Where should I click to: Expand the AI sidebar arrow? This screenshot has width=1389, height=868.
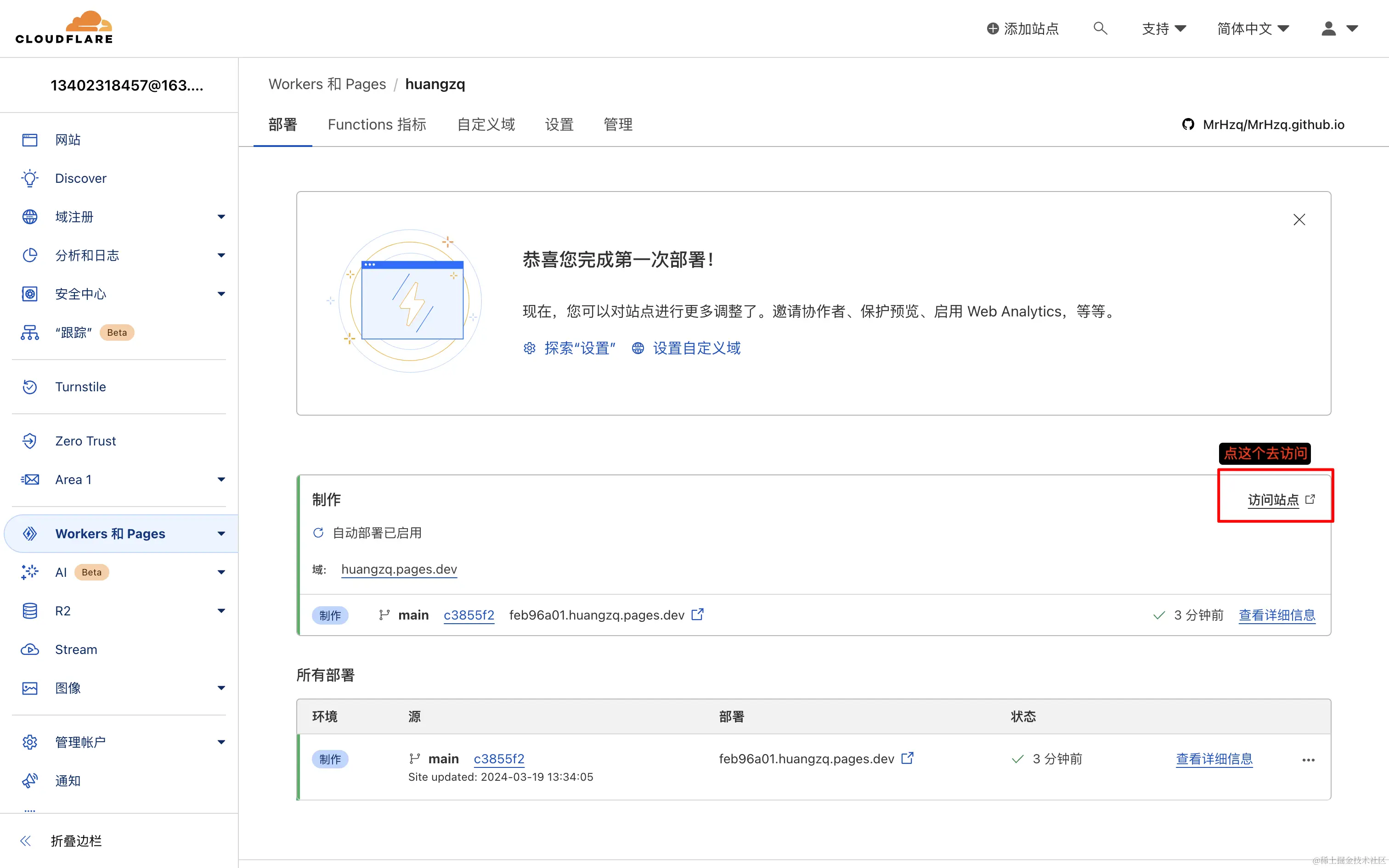point(221,572)
